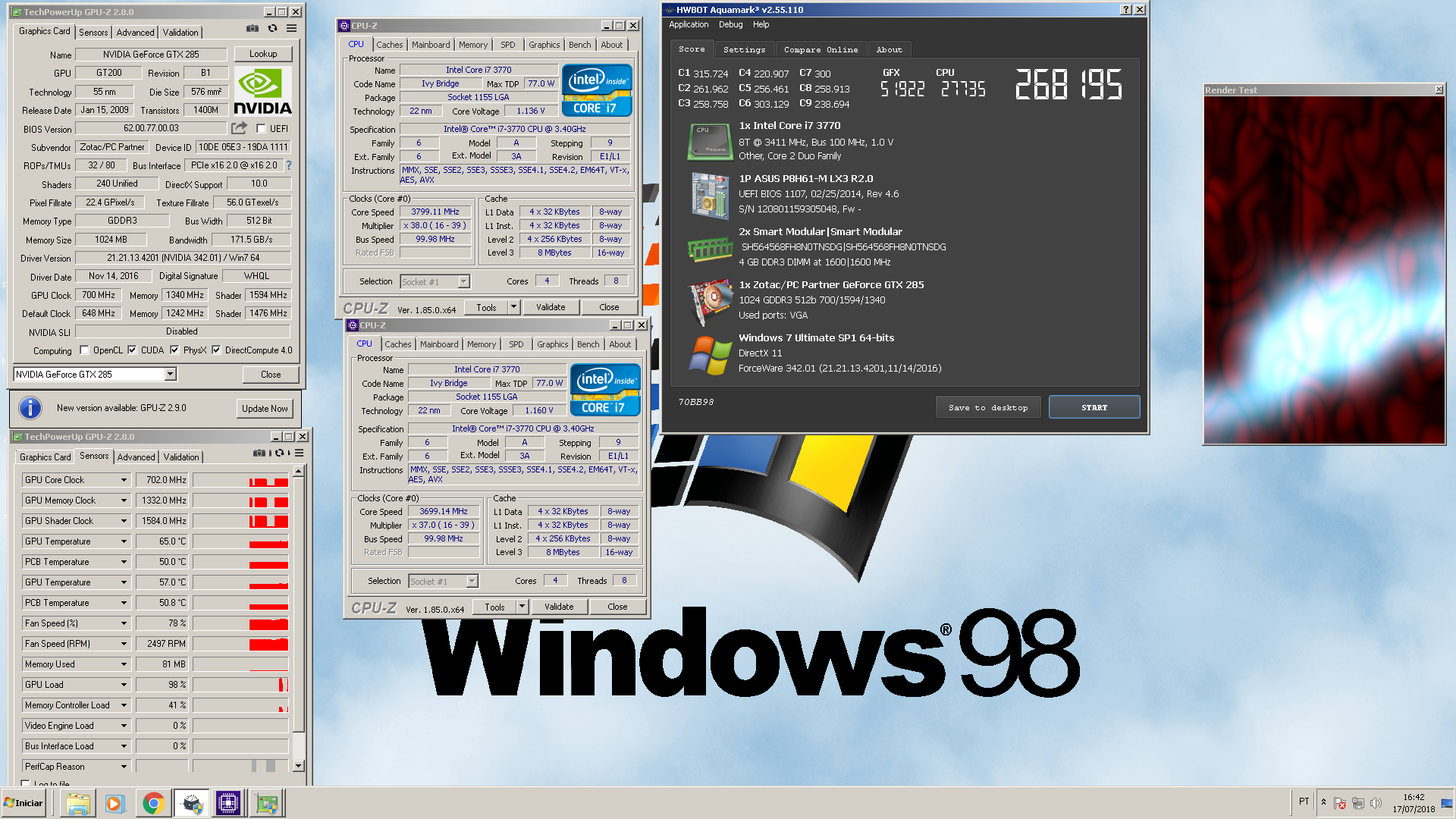Open Mainboard tab in upper CPU-Z
Screen dimensions: 1456x819
coord(431,45)
